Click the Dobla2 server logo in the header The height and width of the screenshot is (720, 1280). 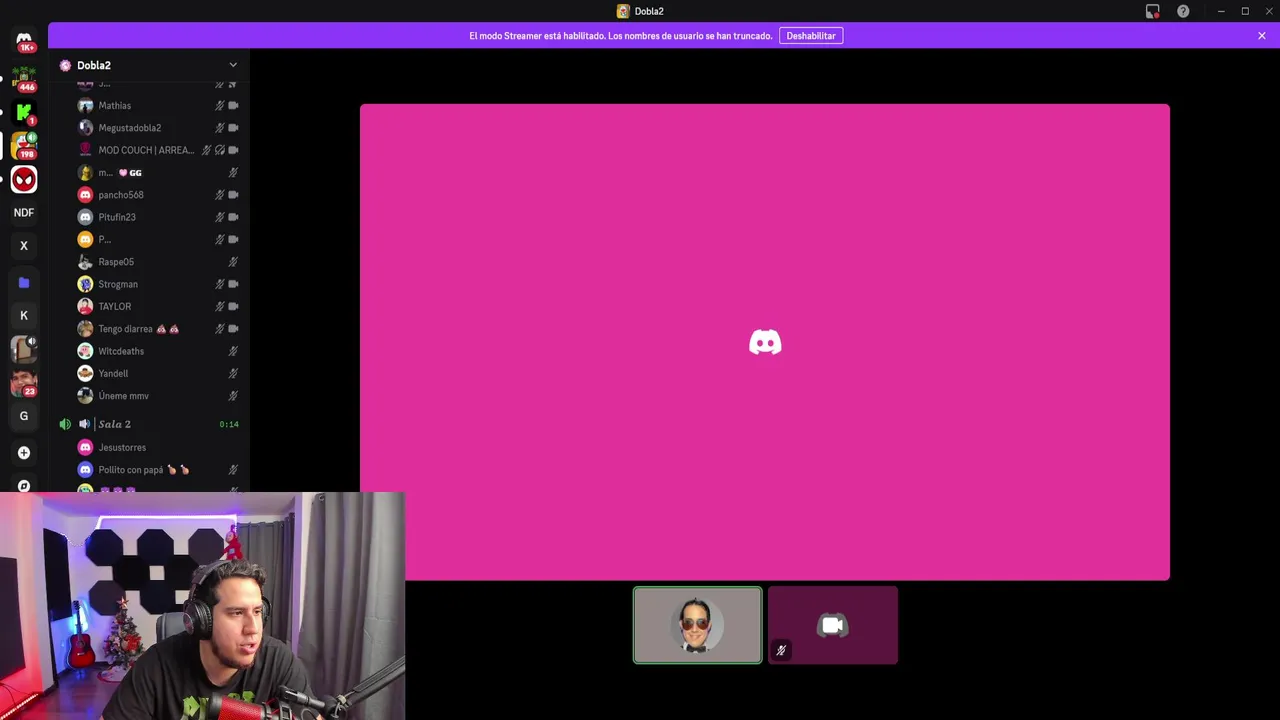pos(65,65)
